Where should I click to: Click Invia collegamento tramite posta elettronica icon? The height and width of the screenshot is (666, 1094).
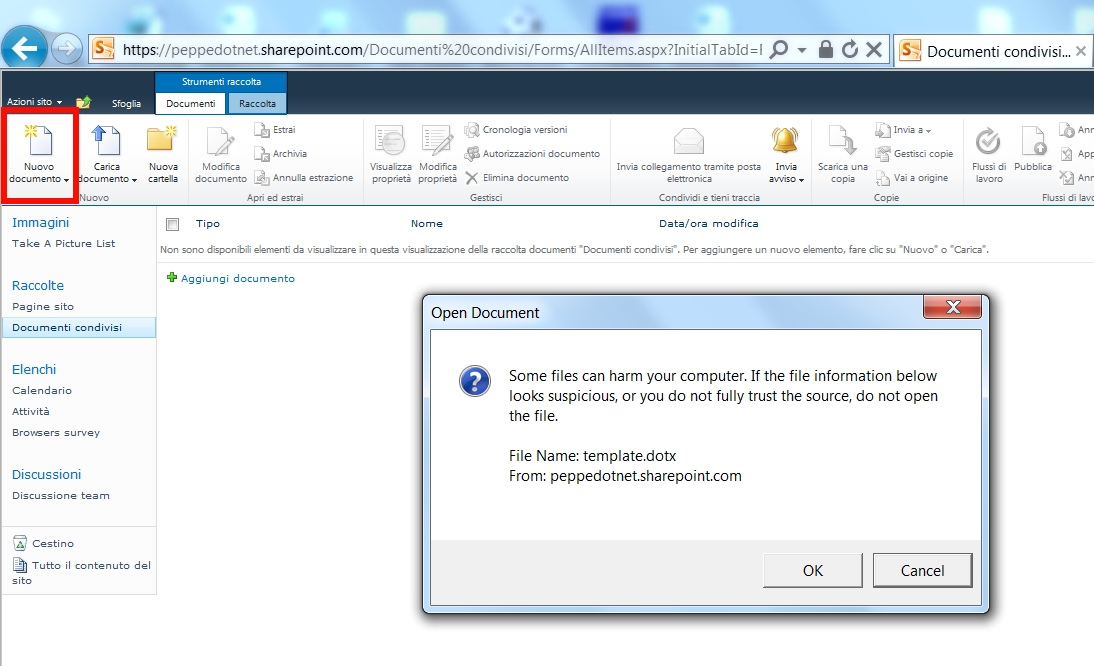[689, 142]
